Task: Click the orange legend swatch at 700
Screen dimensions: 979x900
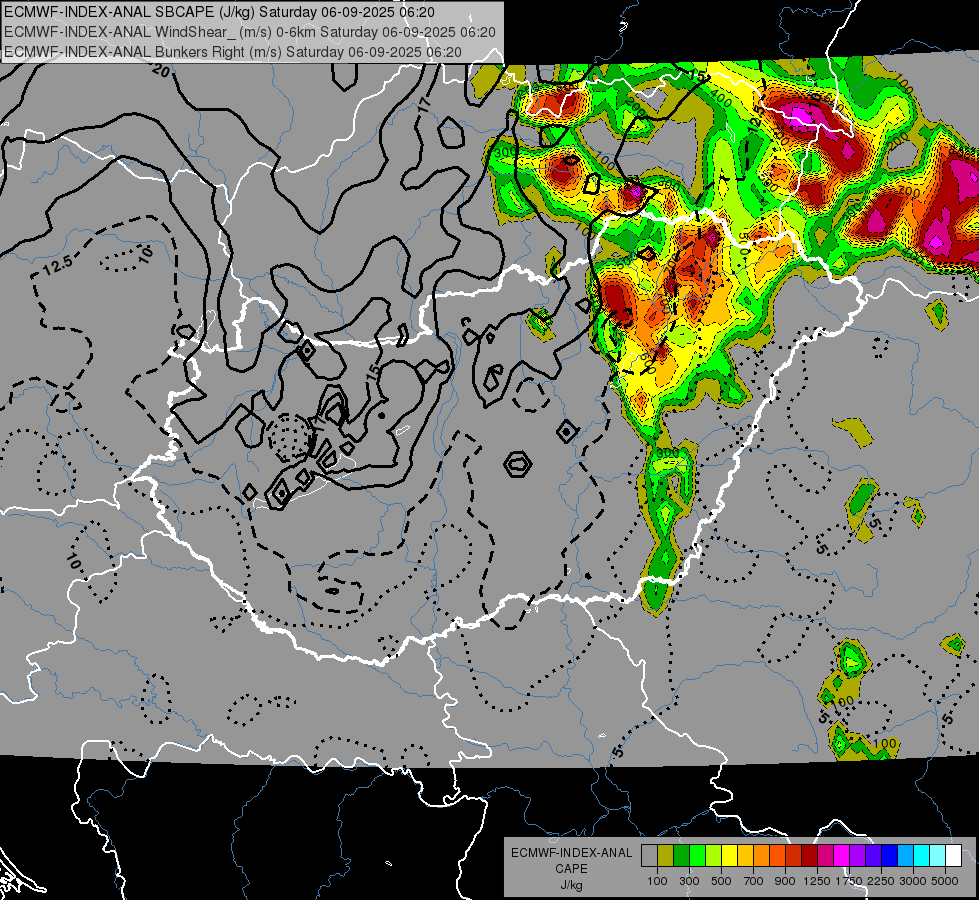Action: click(x=761, y=856)
